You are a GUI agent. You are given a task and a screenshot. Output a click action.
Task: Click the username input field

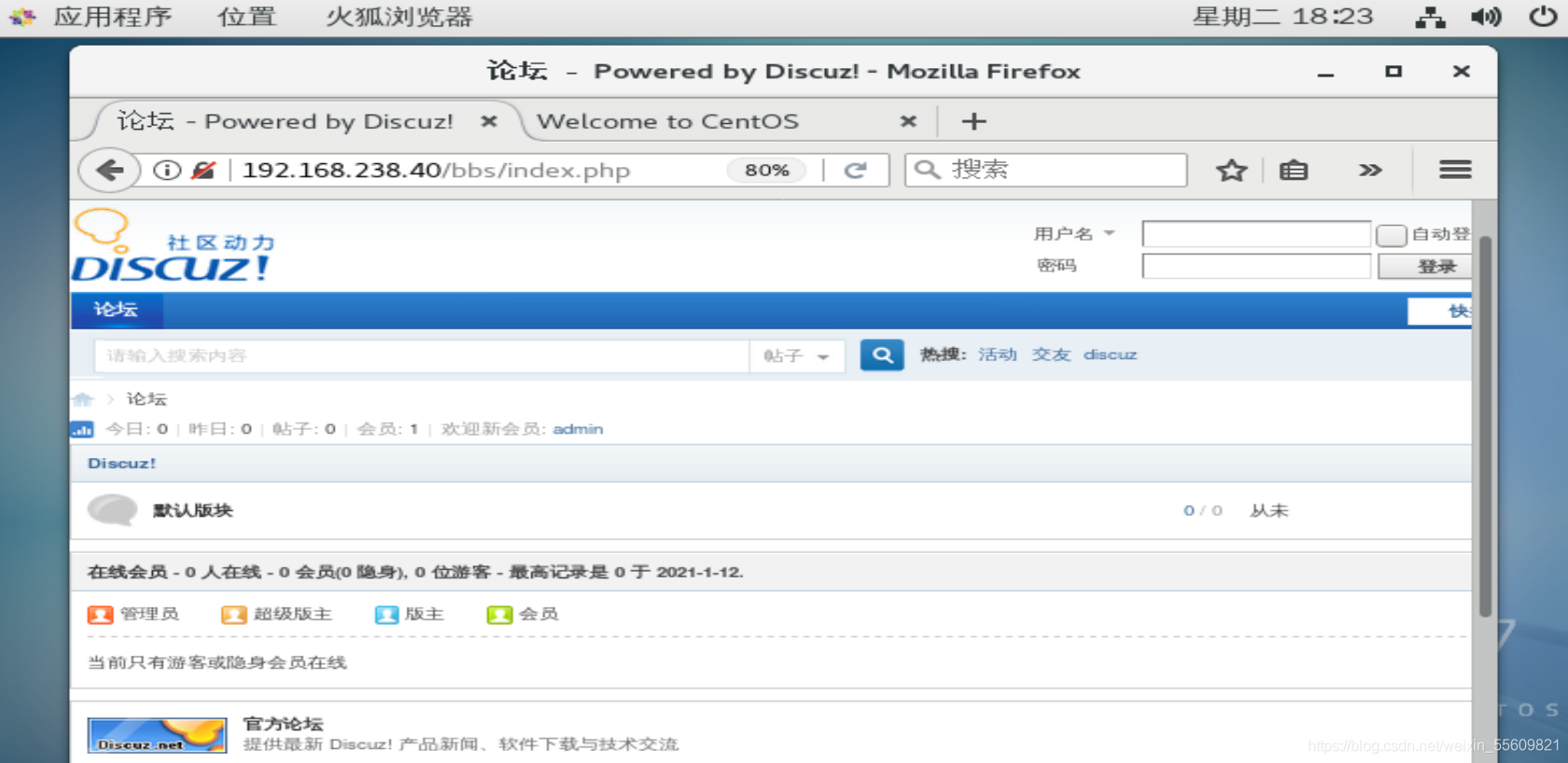pos(1256,234)
